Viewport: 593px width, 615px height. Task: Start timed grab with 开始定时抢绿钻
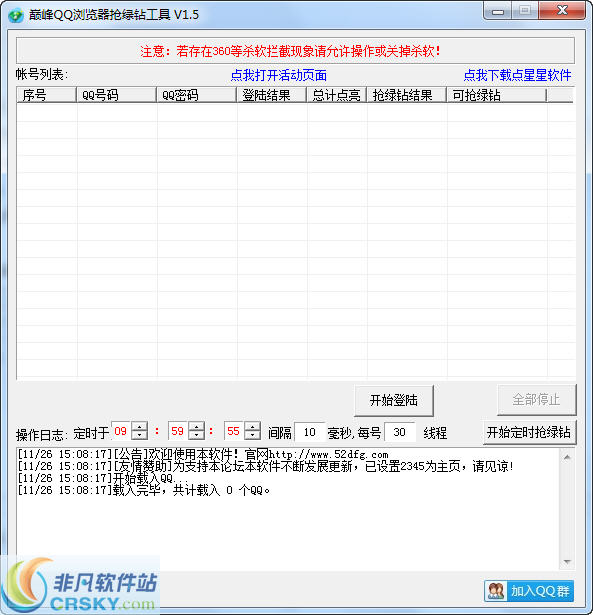[x=529, y=432]
